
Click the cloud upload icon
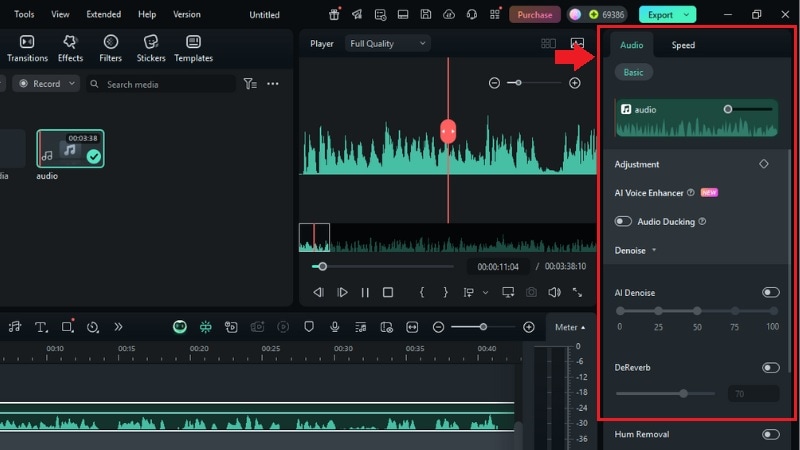pos(448,14)
